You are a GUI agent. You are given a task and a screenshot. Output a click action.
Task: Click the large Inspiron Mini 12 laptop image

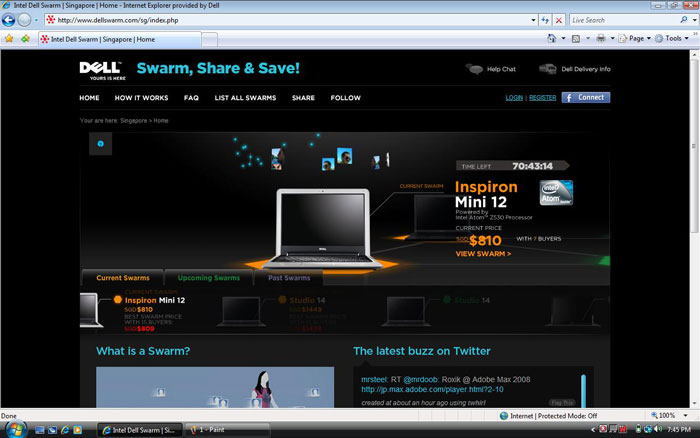(x=322, y=229)
